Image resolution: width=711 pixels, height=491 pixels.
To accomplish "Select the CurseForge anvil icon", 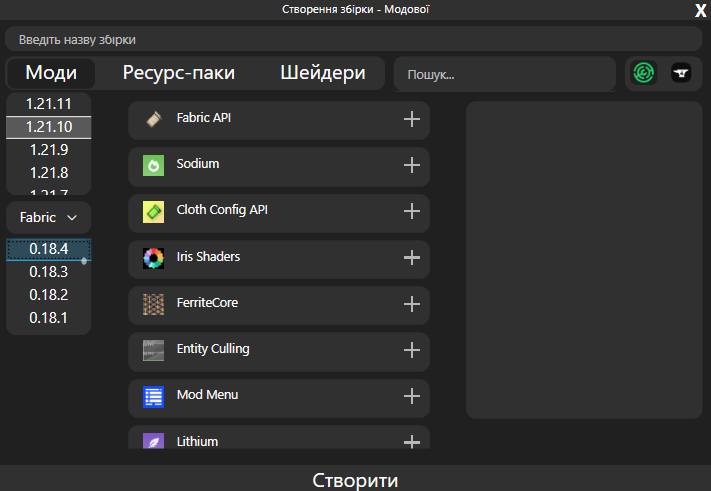I will [x=681, y=74].
